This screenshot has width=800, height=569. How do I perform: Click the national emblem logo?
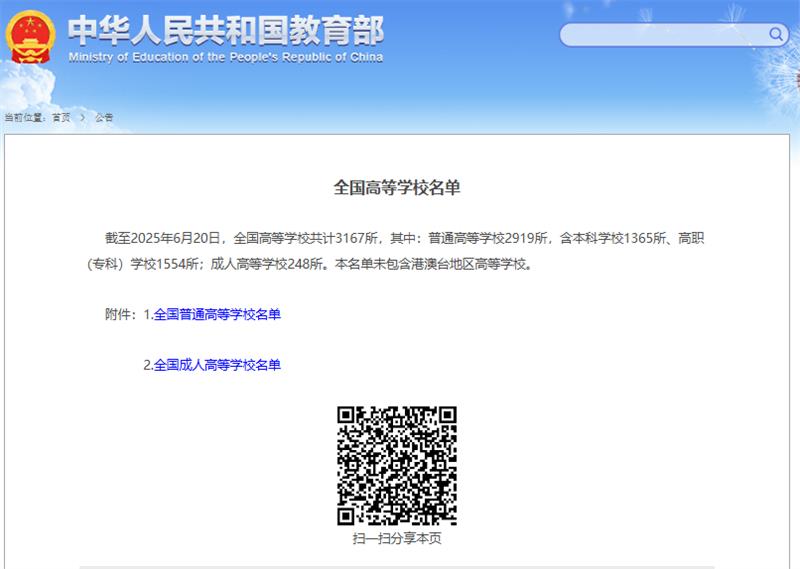point(30,38)
